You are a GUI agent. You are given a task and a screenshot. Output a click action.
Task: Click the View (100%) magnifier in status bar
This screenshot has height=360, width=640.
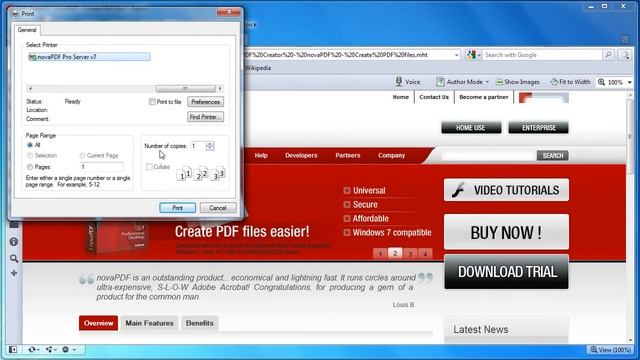pos(594,349)
